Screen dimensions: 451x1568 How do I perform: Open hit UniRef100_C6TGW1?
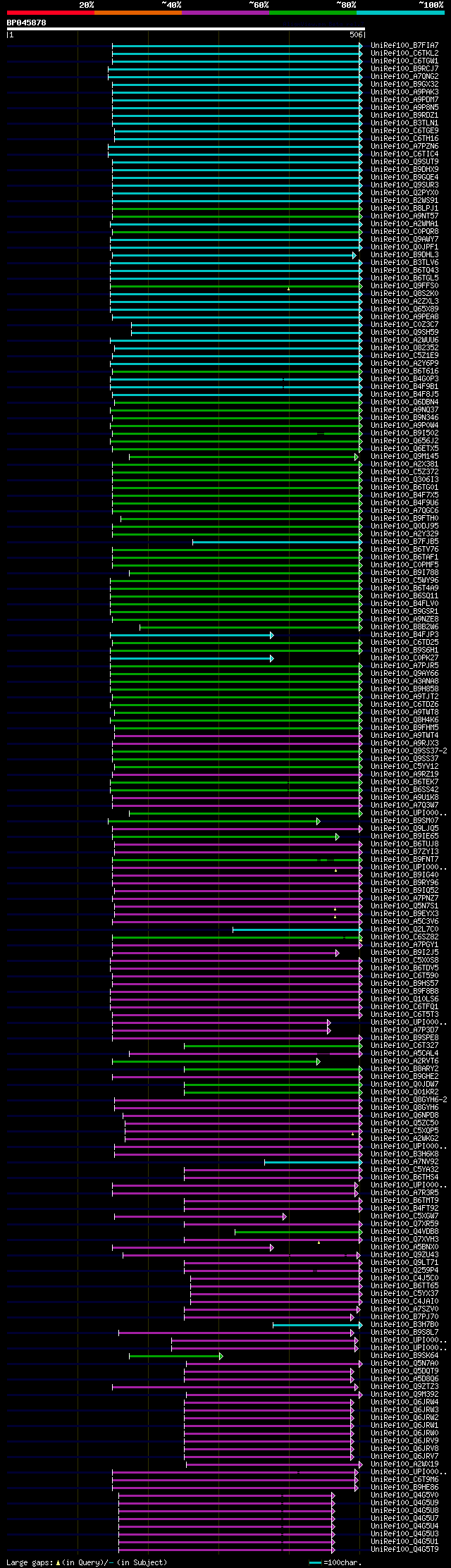click(x=404, y=61)
